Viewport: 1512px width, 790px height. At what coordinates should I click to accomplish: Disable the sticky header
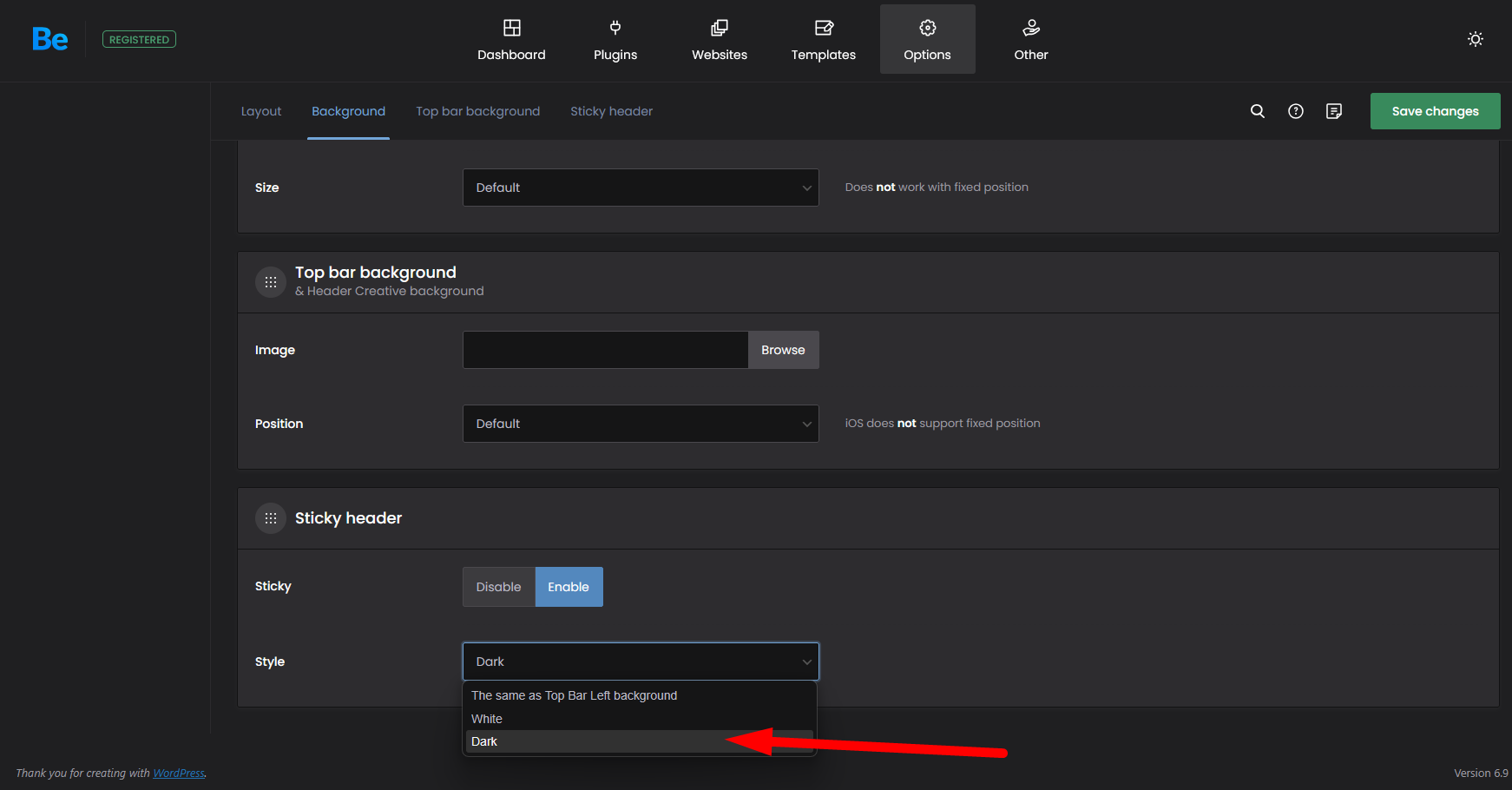(x=498, y=587)
